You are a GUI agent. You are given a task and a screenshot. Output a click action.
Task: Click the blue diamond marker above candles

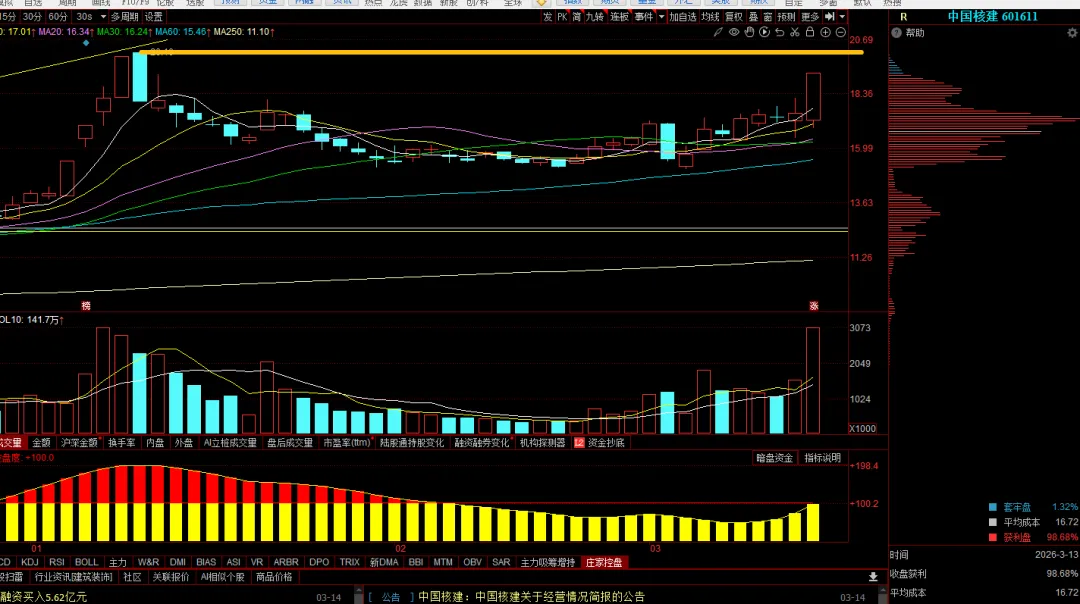point(86,43)
